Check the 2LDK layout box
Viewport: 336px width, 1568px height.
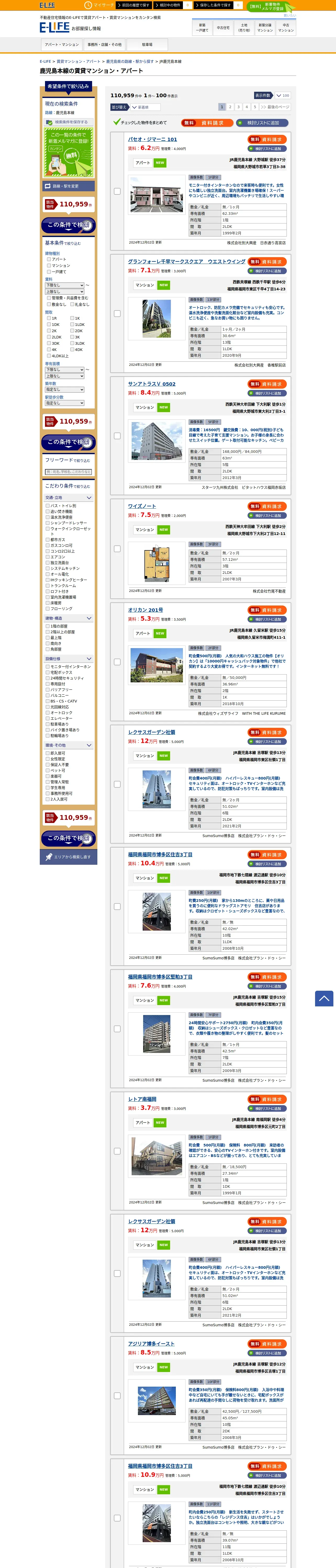coord(49,337)
